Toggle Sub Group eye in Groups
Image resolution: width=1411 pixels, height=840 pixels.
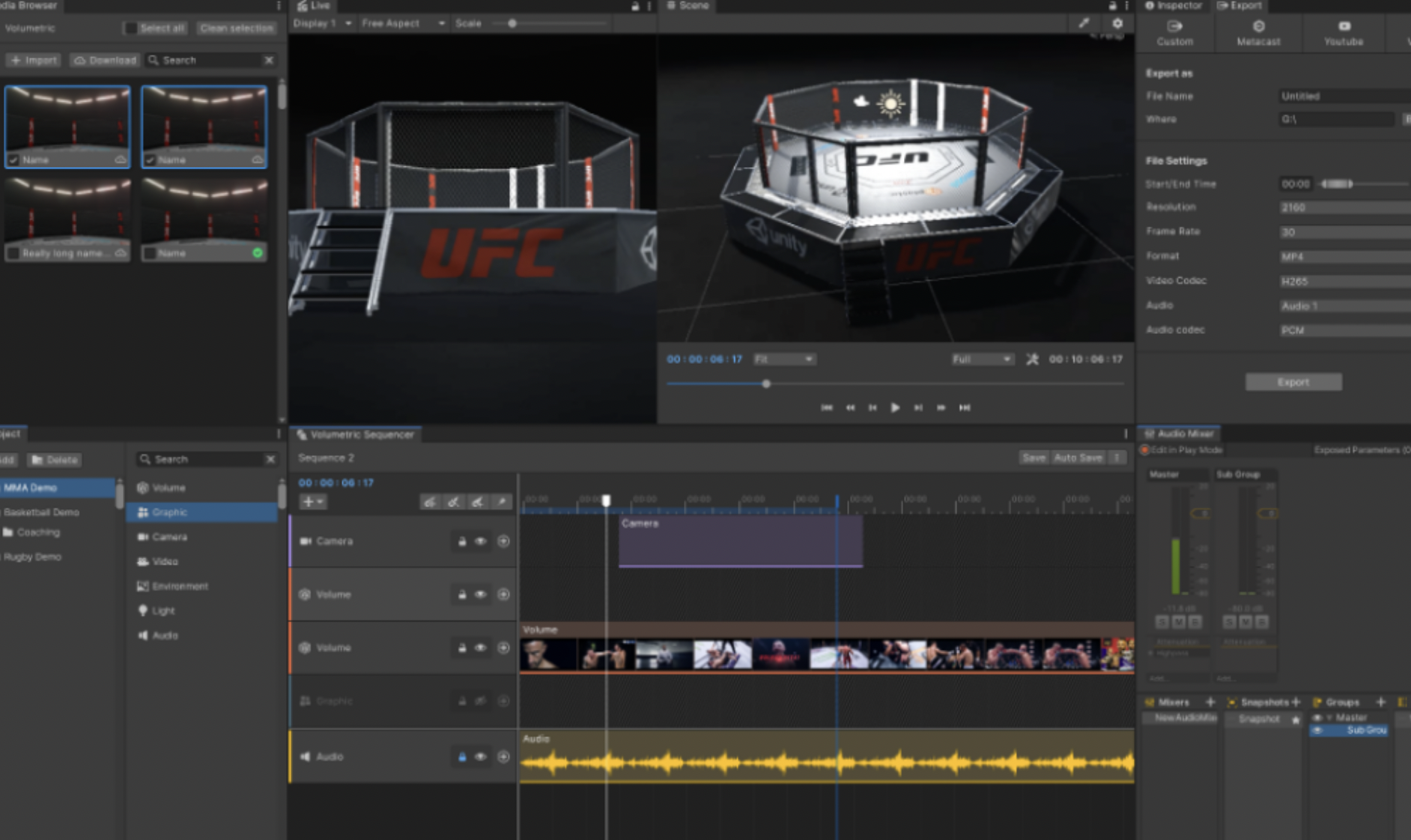point(1317,730)
